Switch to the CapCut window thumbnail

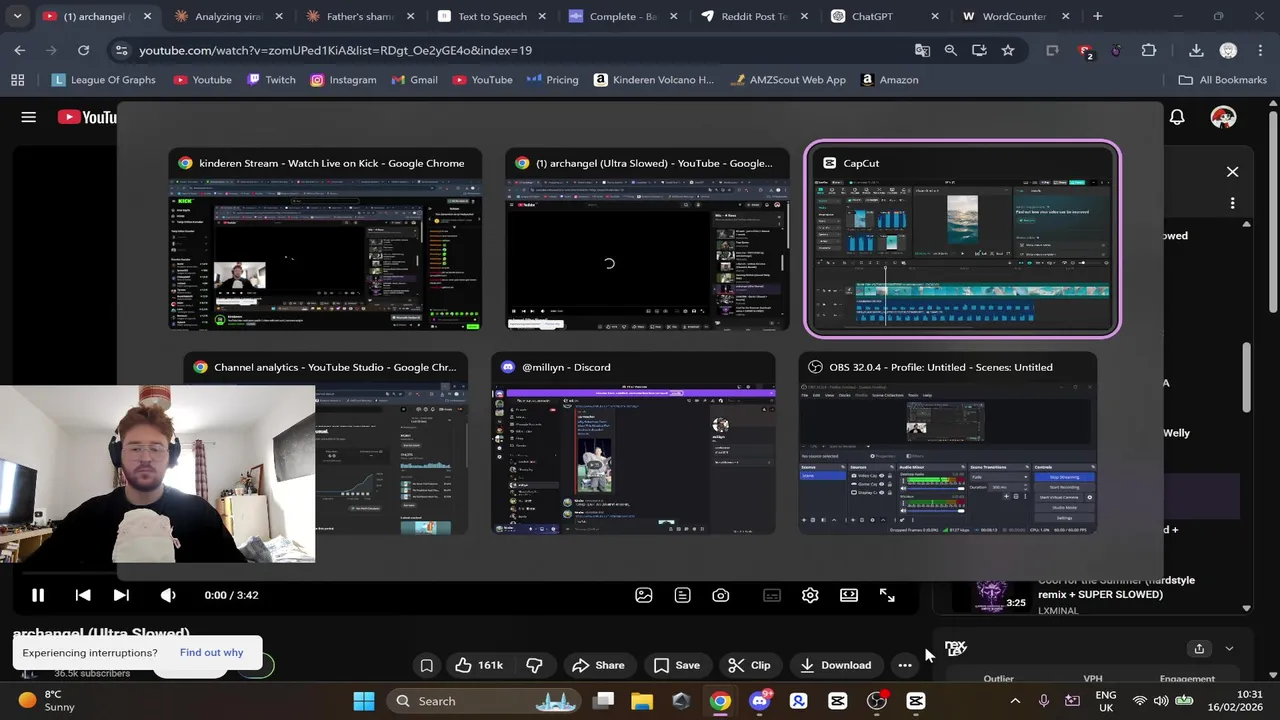pos(962,239)
